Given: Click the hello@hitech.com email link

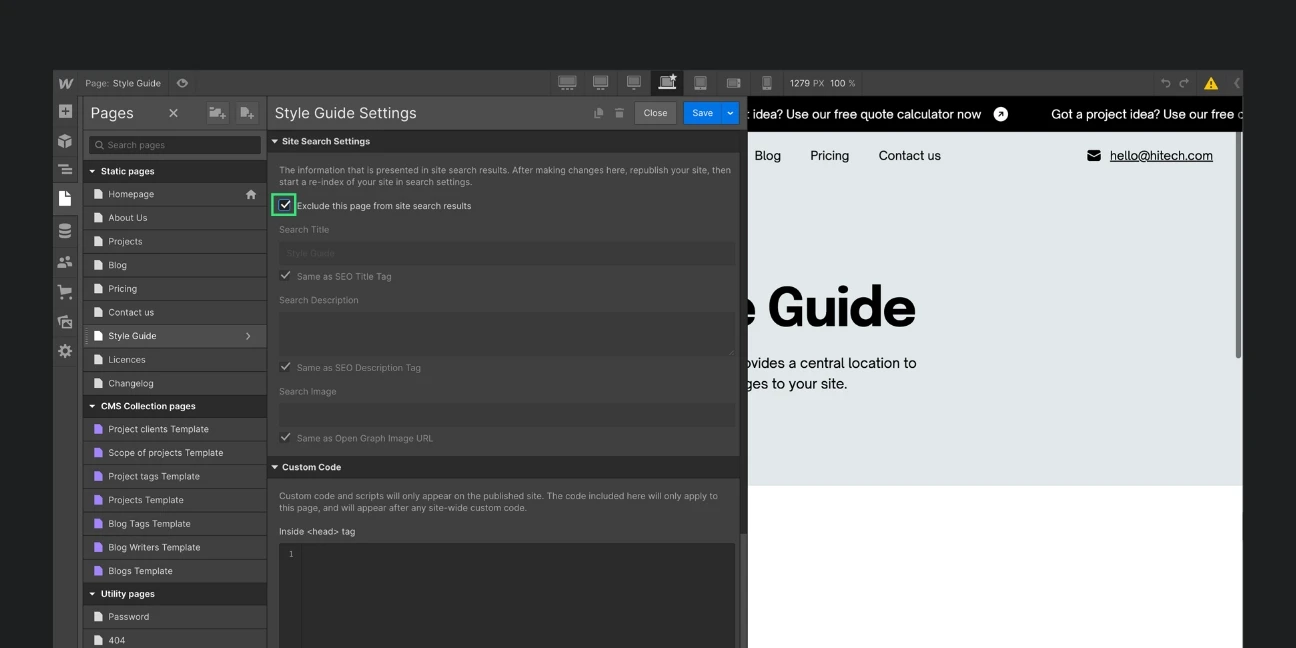Looking at the screenshot, I should (x=1161, y=156).
